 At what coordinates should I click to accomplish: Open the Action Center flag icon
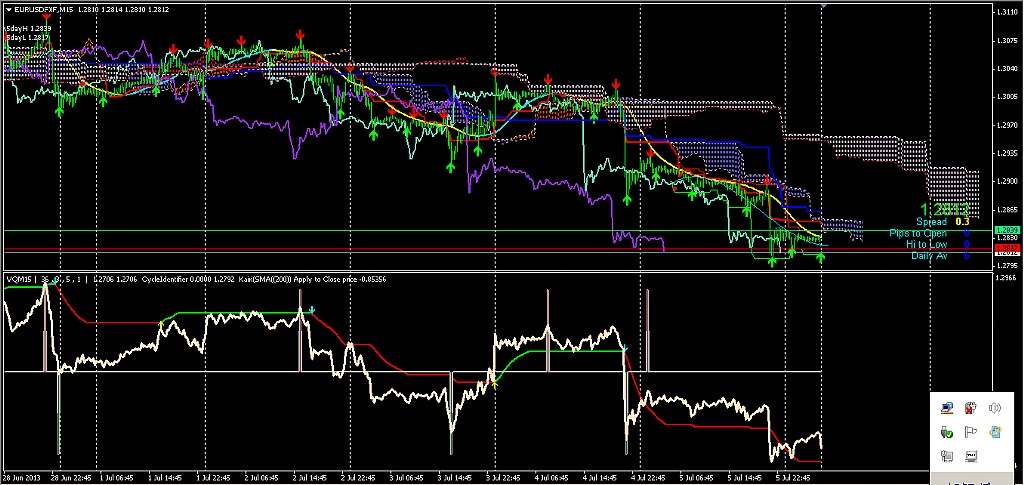(970, 431)
